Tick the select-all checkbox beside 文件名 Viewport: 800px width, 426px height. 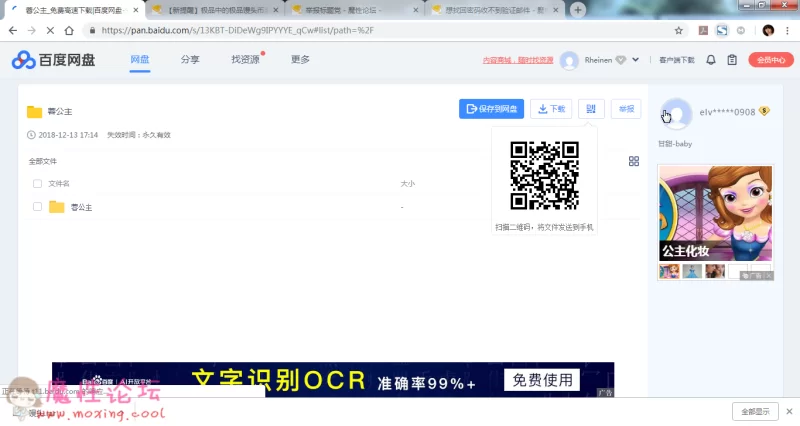tap(37, 184)
